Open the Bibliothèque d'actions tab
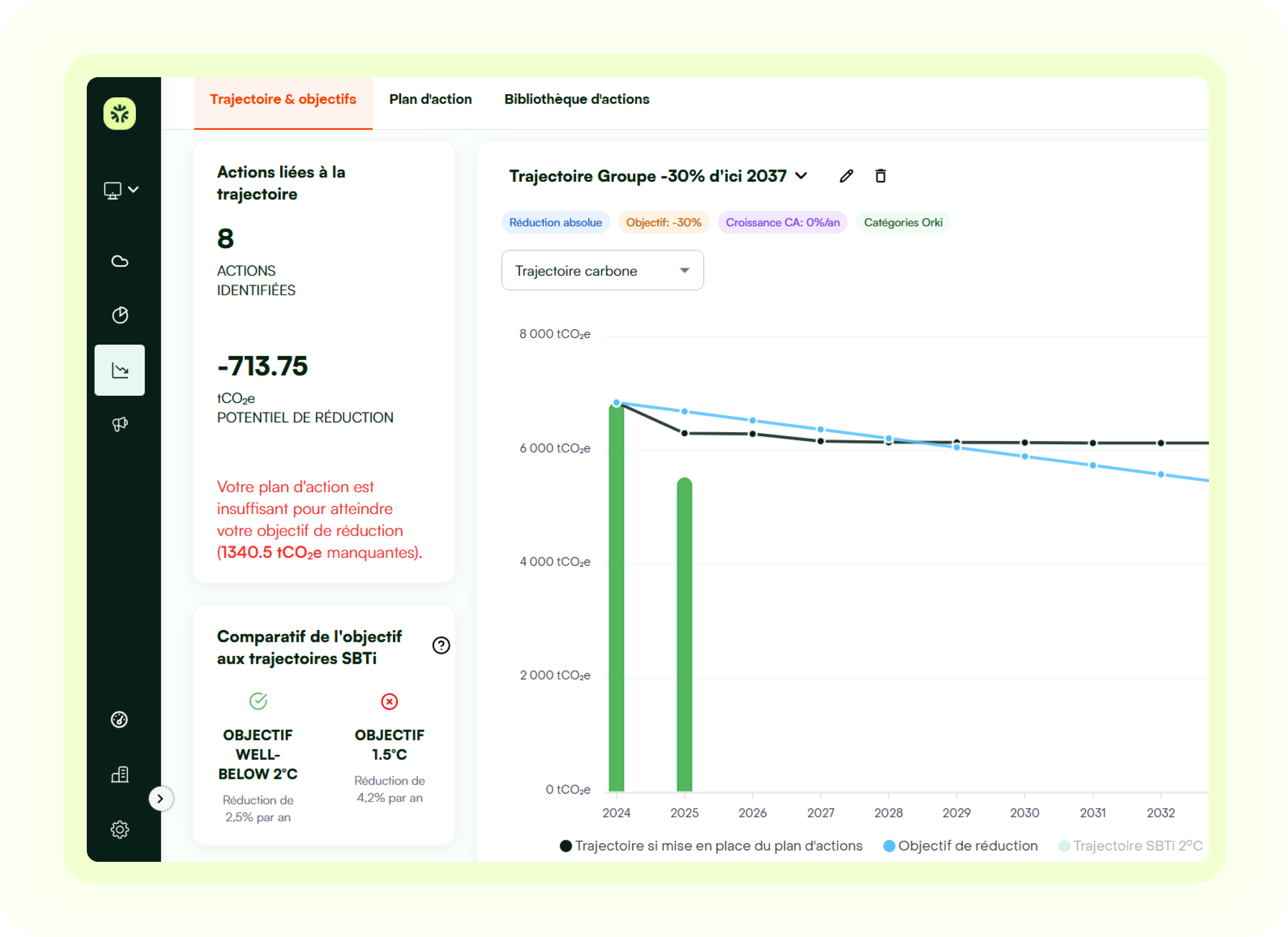Viewport: 1288px width, 937px height. coord(577,99)
